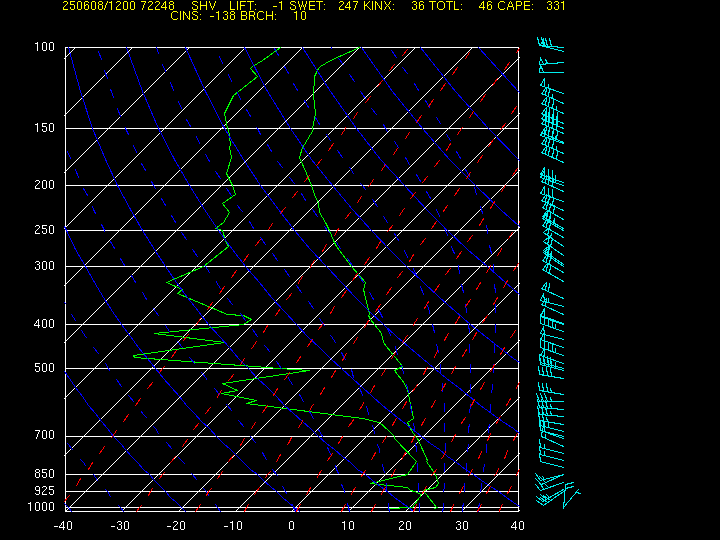720x540 pixels.
Task: Click the 10 temperature axis label
Action: point(348,526)
